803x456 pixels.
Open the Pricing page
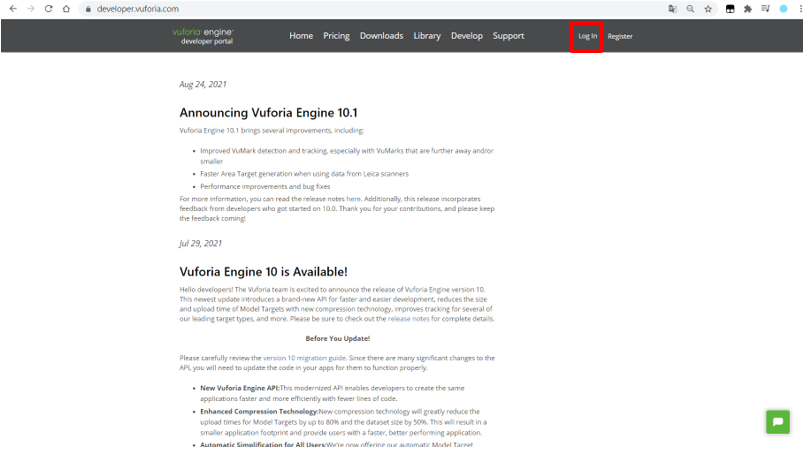click(336, 36)
